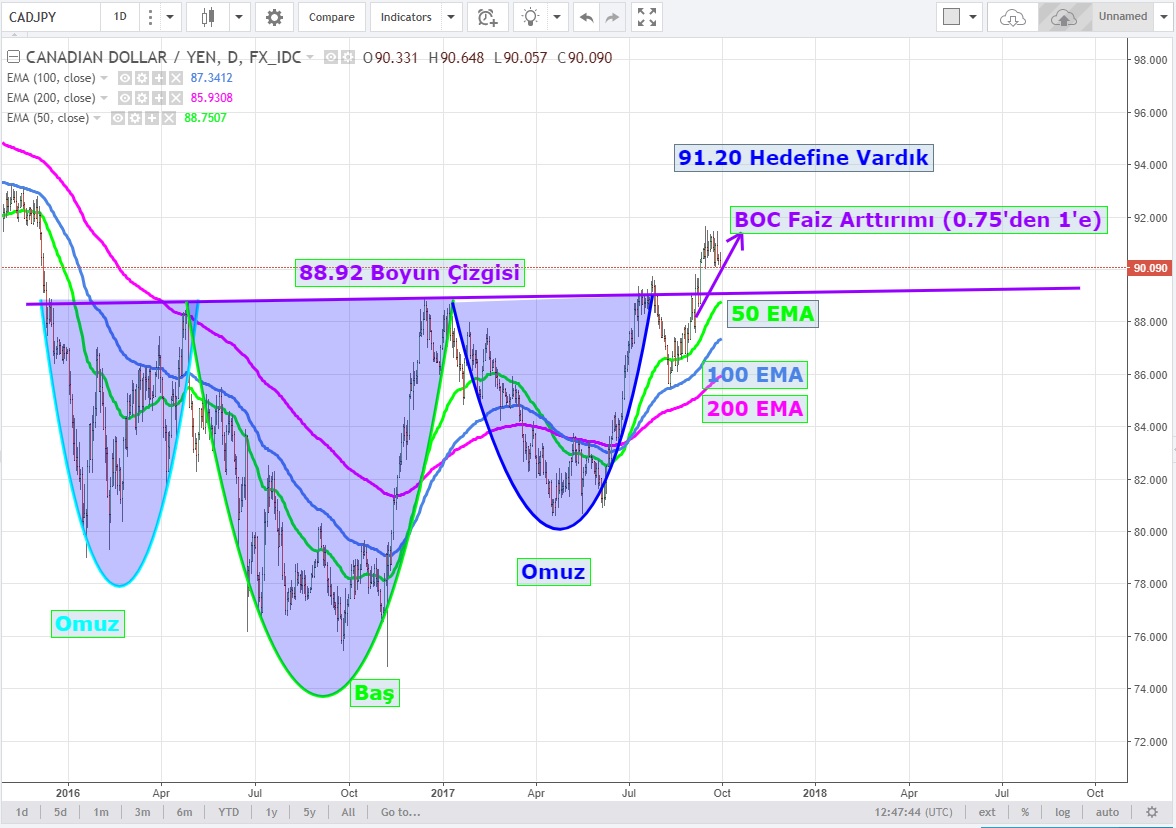Image resolution: width=1176 pixels, height=828 pixels.
Task: Click the Go to... button
Action: click(x=400, y=812)
